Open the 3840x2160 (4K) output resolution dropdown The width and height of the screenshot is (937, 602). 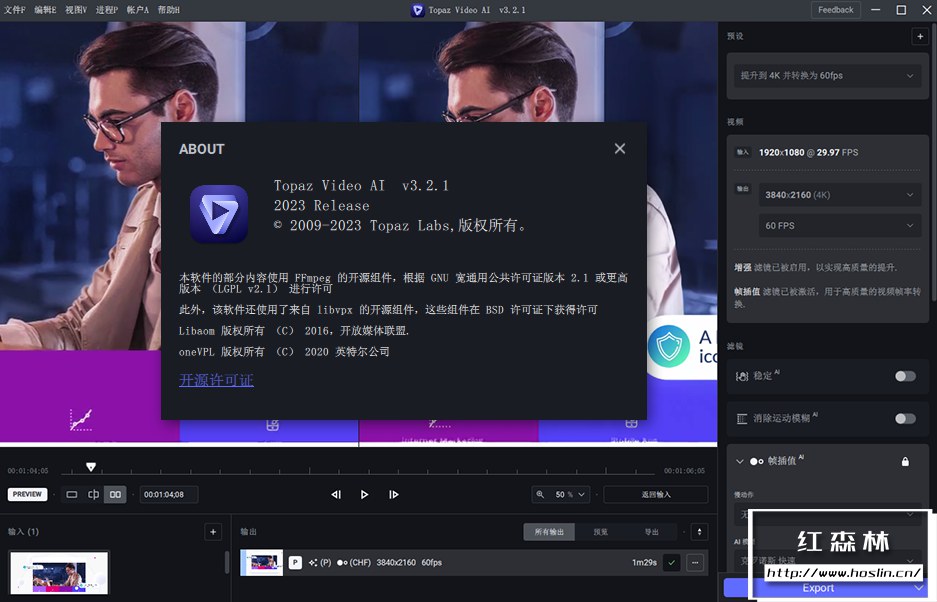point(840,195)
